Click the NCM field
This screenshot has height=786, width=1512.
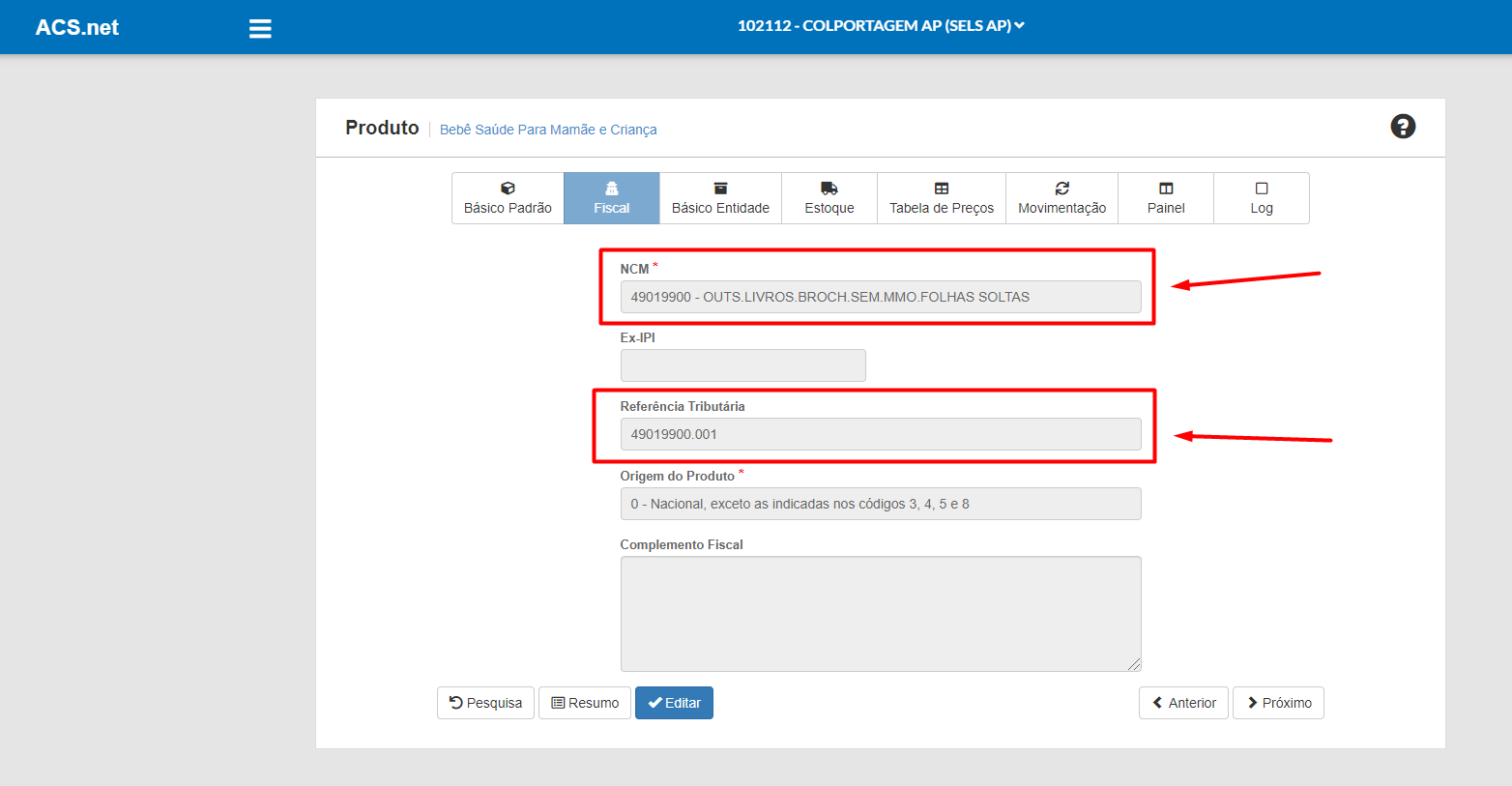pos(881,297)
